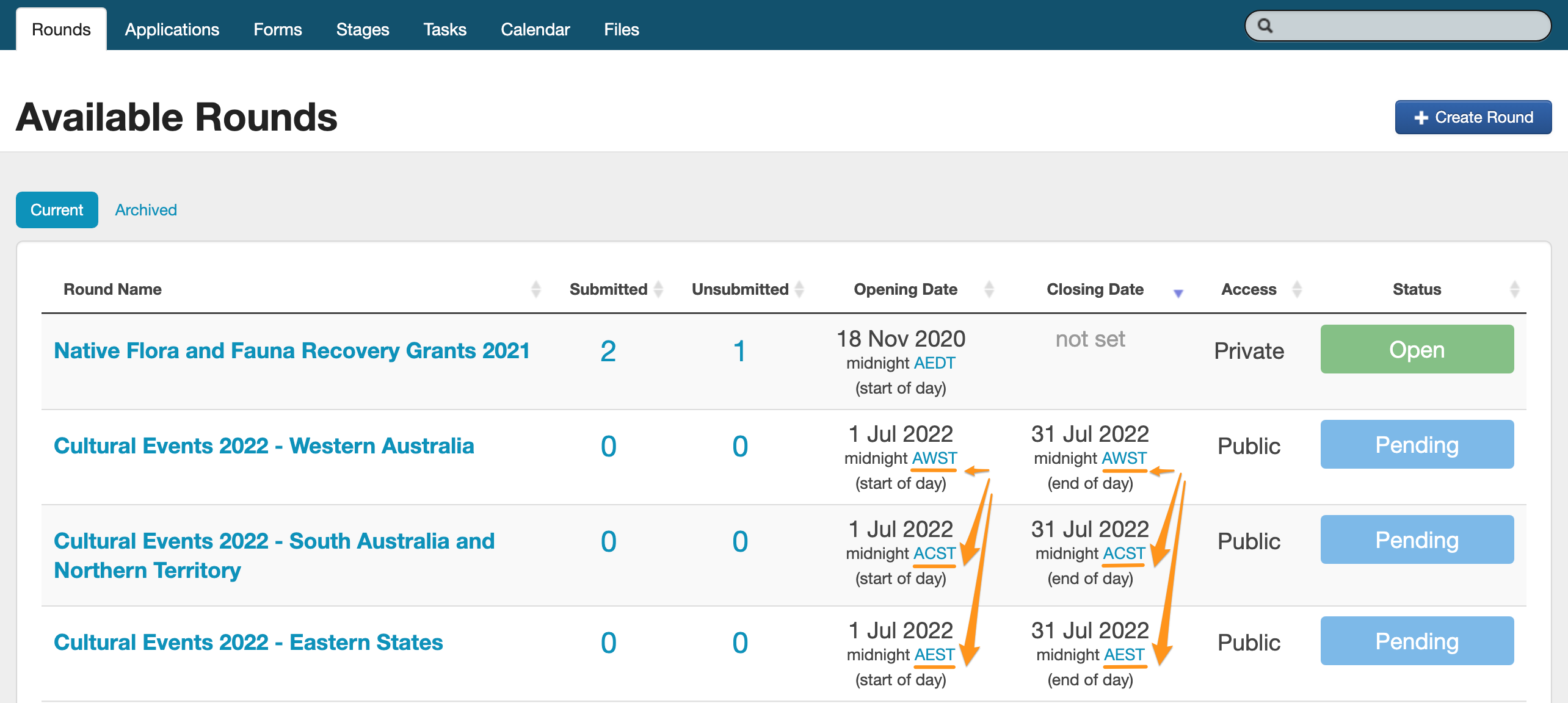Open Native Flora and Fauna Recovery Grants round

pos(292,351)
